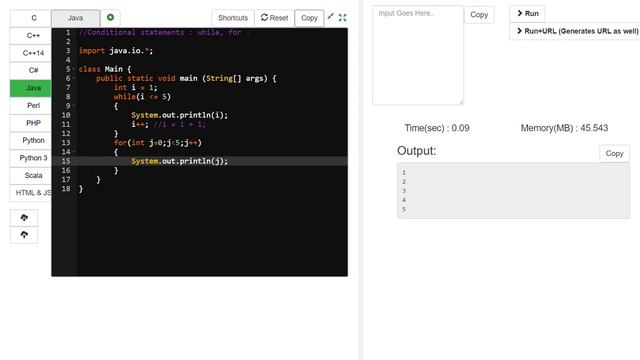640x360 pixels.
Task: Copy the editor code
Action: (309, 18)
